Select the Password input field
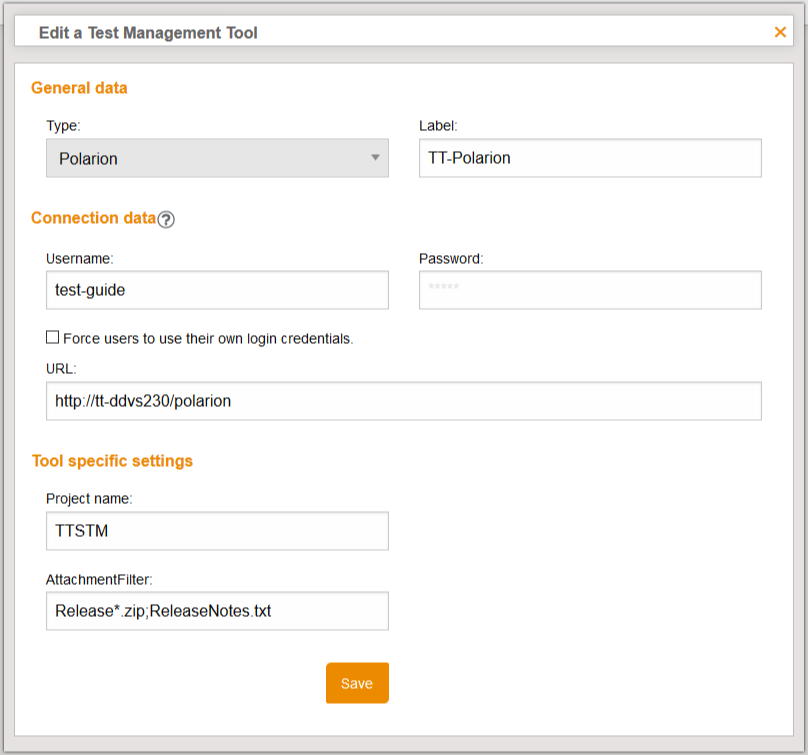 click(x=590, y=290)
